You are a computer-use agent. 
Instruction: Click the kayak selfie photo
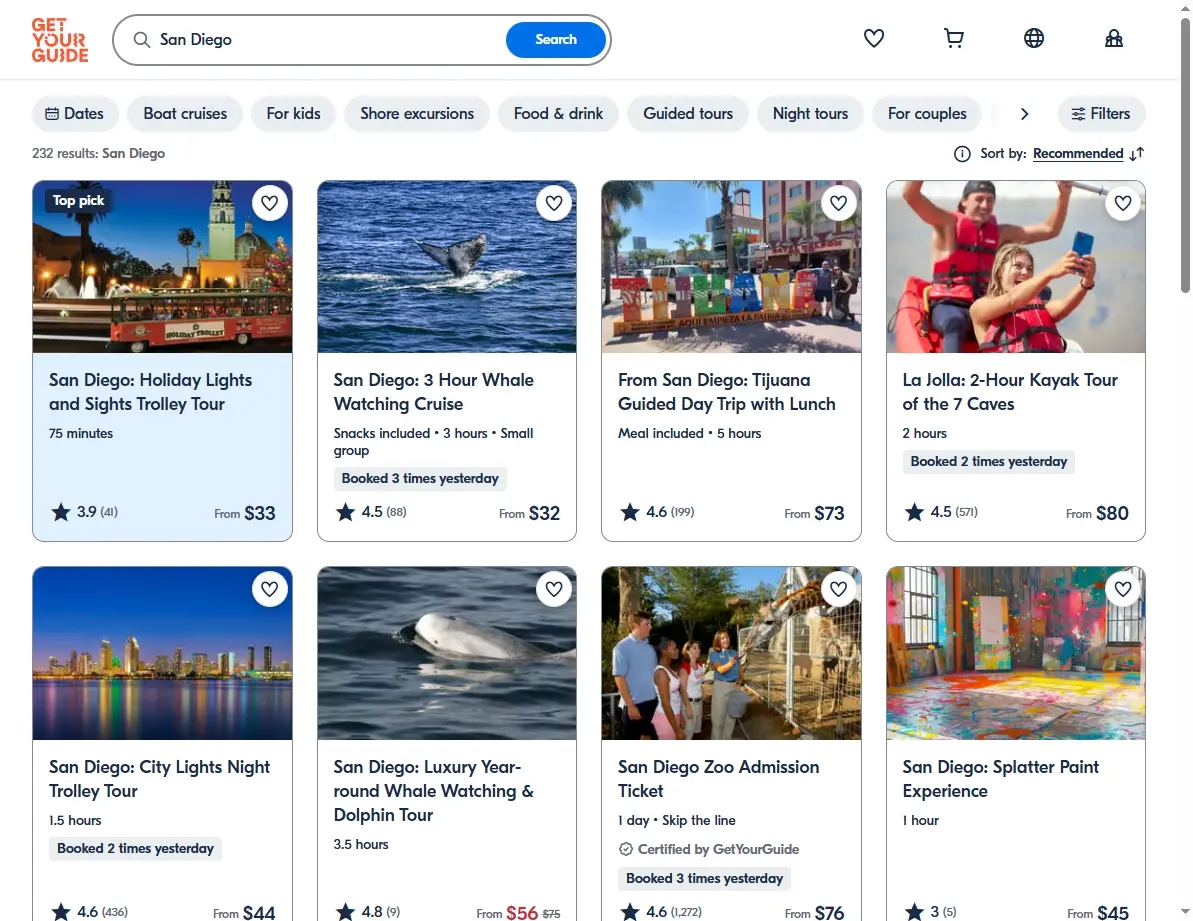[1016, 267]
